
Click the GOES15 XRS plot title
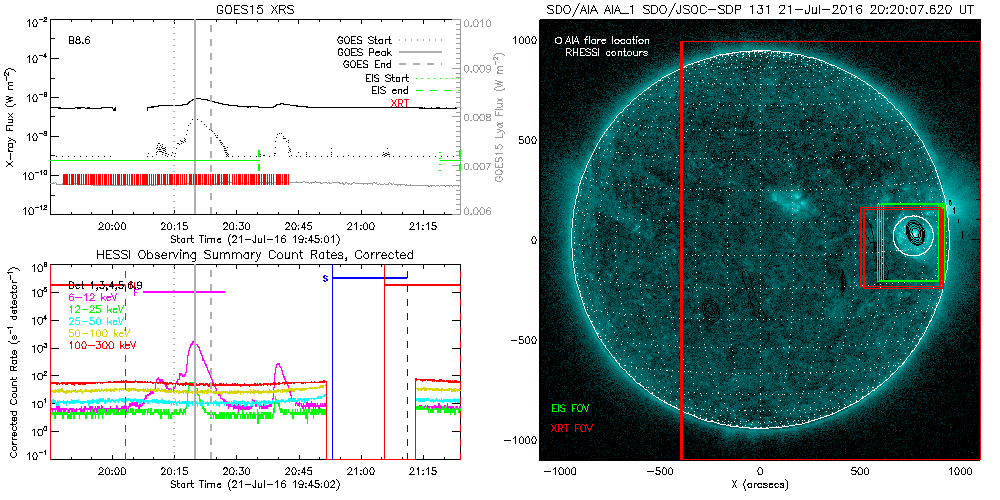(x=254, y=7)
